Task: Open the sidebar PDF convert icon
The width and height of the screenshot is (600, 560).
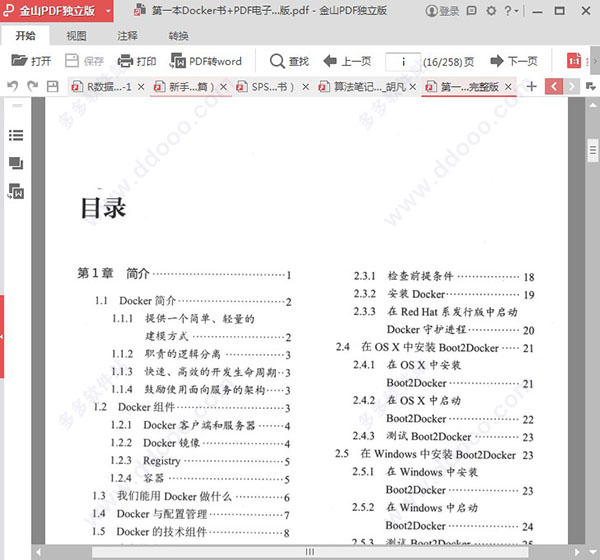Action: (16, 191)
